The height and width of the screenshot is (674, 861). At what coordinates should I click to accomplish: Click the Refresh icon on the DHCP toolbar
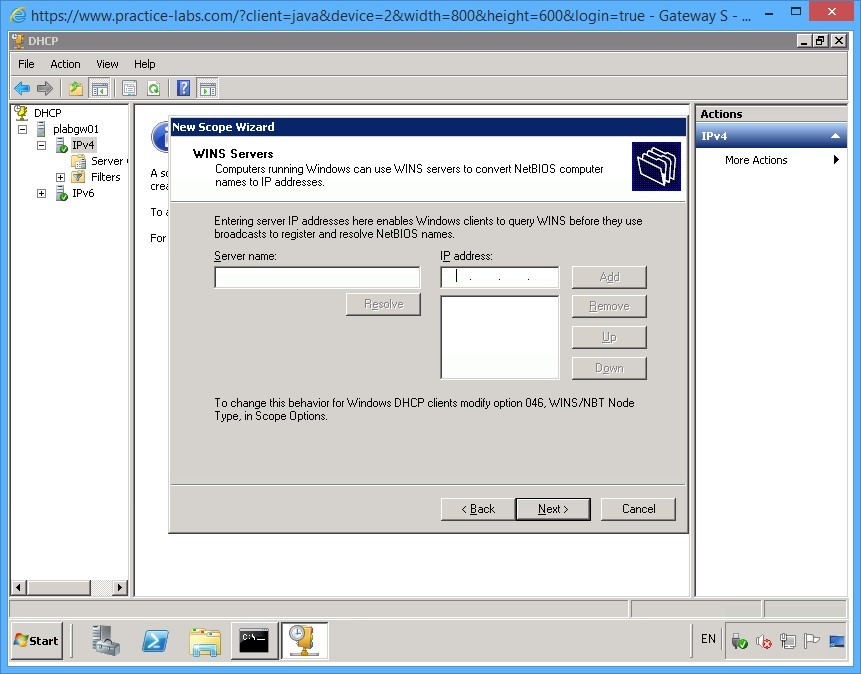tap(155, 88)
